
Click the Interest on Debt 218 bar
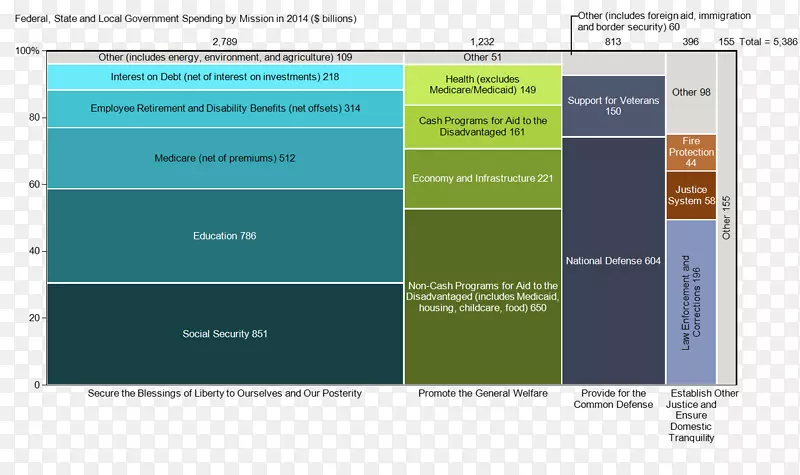[225, 77]
